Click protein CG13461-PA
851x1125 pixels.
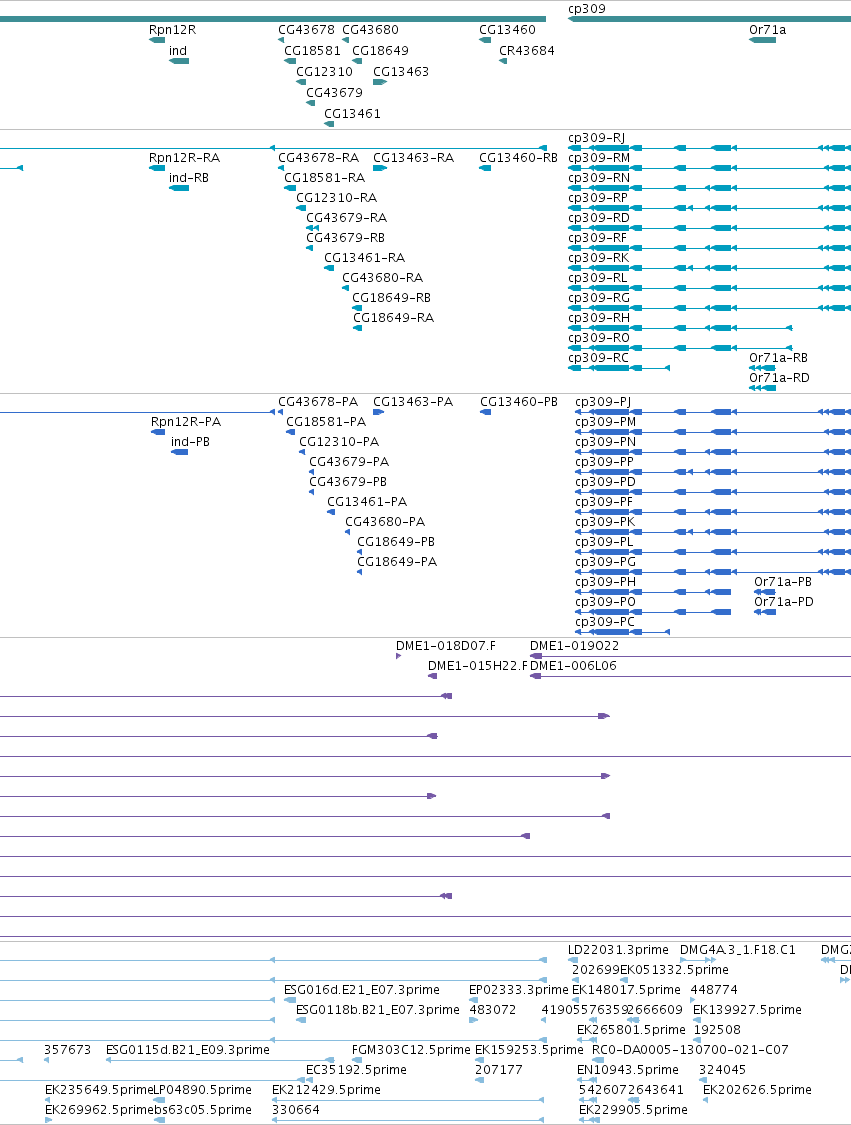pos(367,502)
